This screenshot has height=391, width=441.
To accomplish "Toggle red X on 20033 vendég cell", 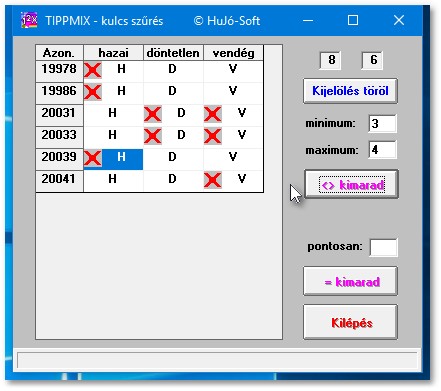I will pos(213,136).
